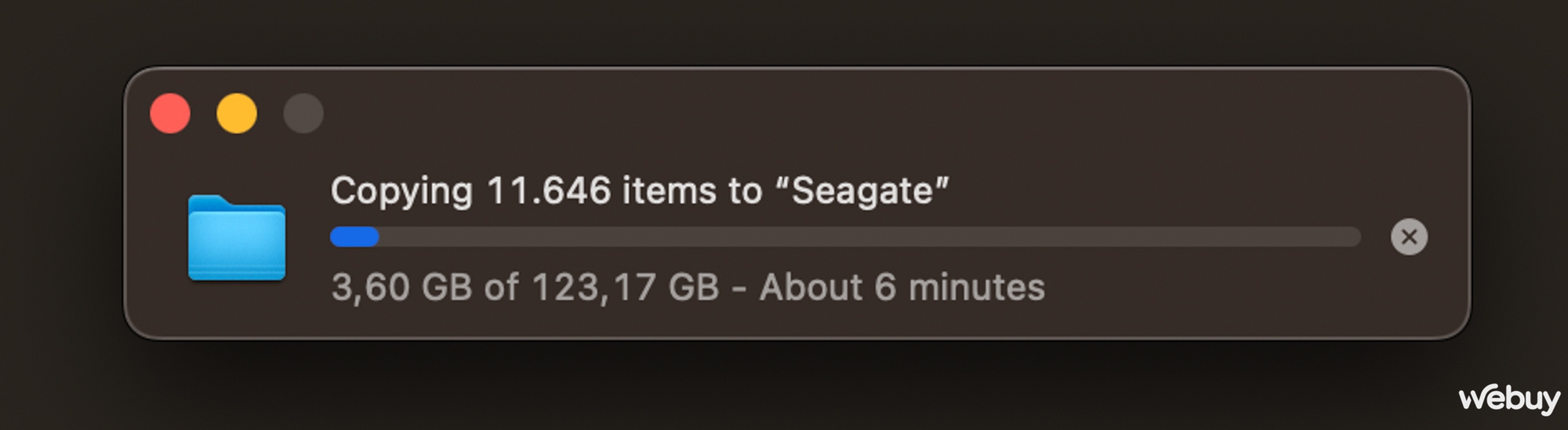The height and width of the screenshot is (430, 1568).
Task: Click the word "Copying" in the heading
Action: (401, 193)
